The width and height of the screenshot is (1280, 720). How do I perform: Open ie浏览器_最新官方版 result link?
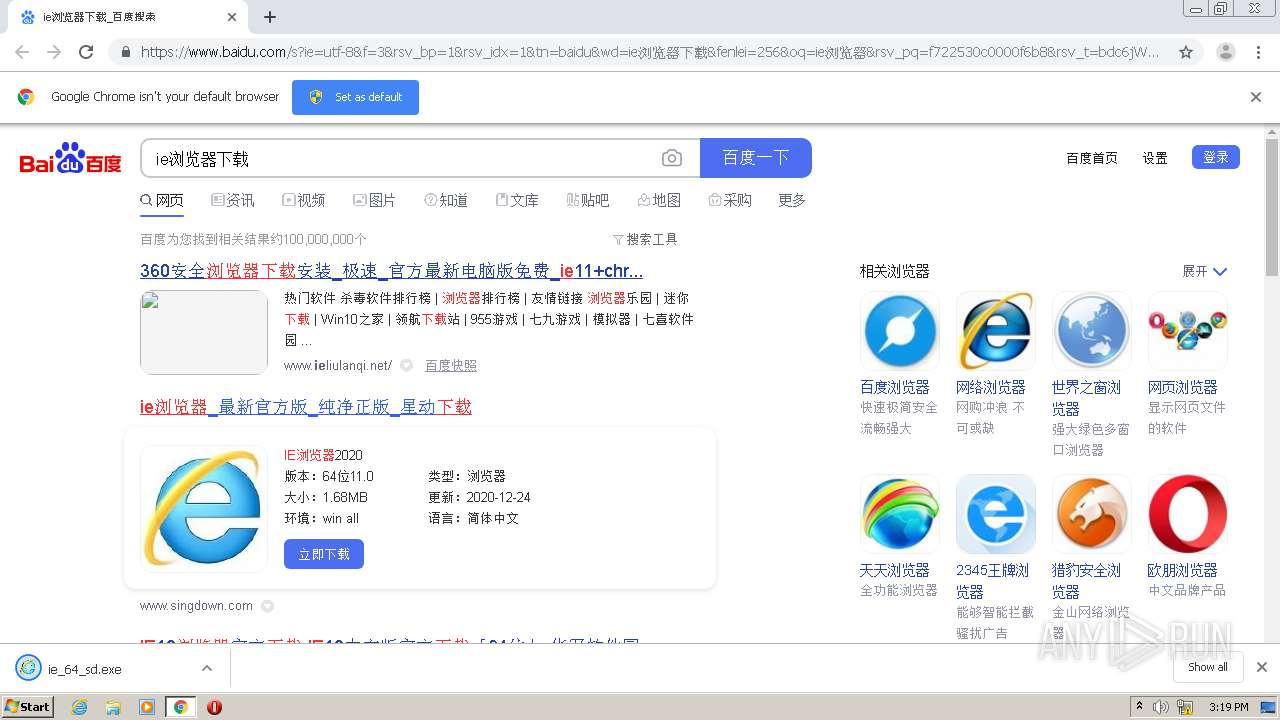(x=306, y=407)
